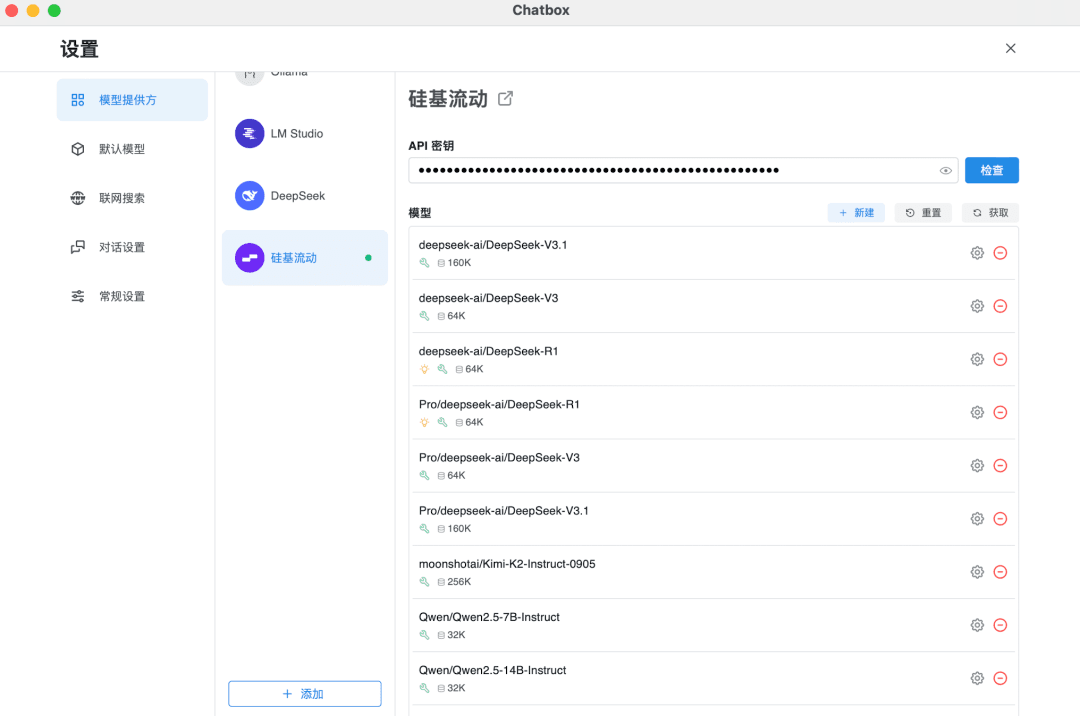Click the LM Studio provider logo
The width and height of the screenshot is (1080, 716).
pos(249,134)
